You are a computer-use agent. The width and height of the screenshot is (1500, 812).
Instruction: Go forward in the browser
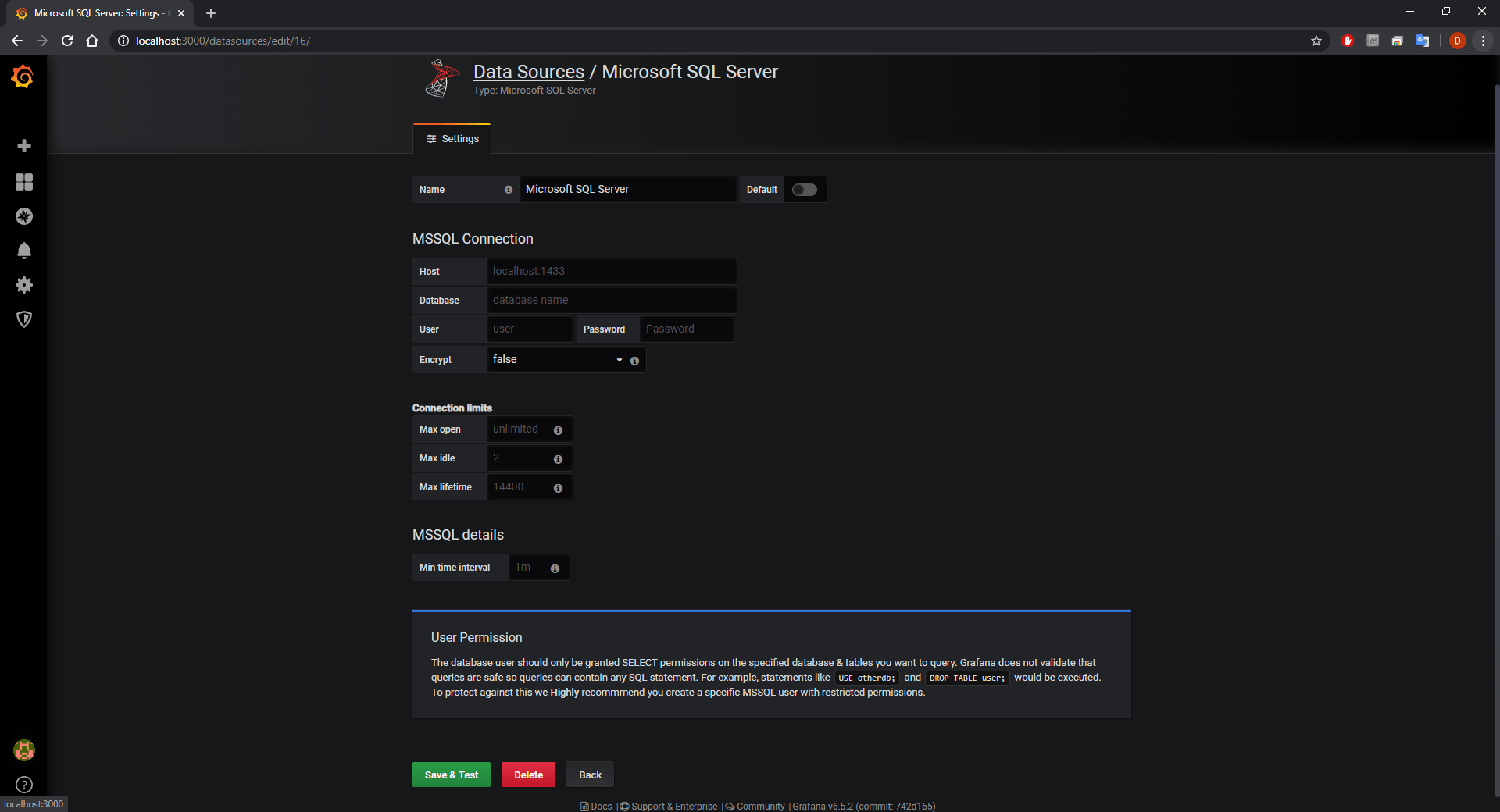(x=42, y=41)
